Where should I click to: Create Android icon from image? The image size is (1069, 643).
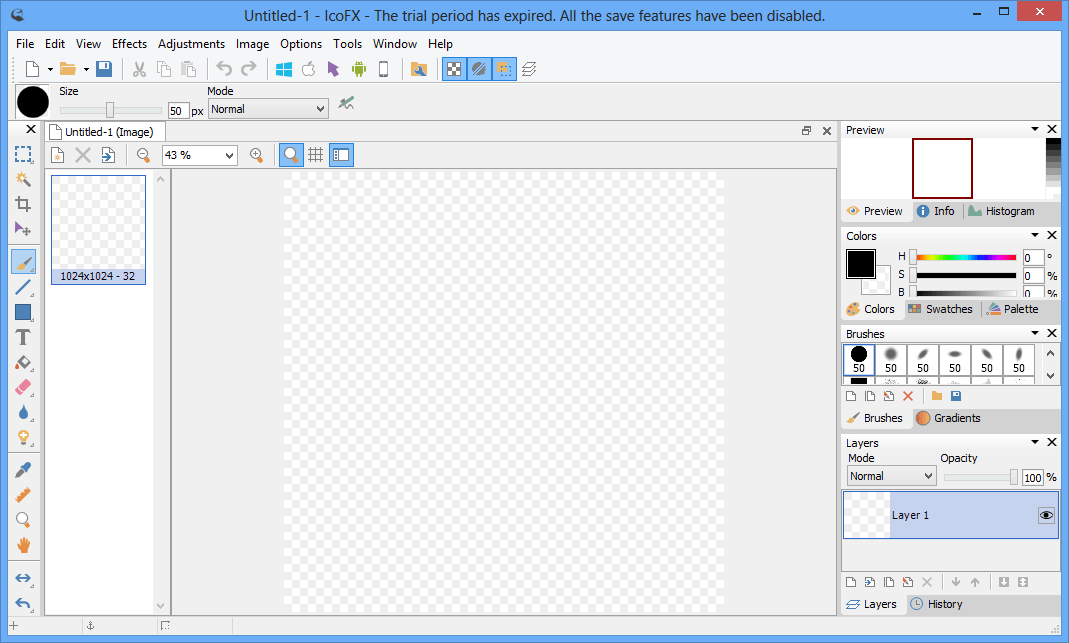coord(359,69)
